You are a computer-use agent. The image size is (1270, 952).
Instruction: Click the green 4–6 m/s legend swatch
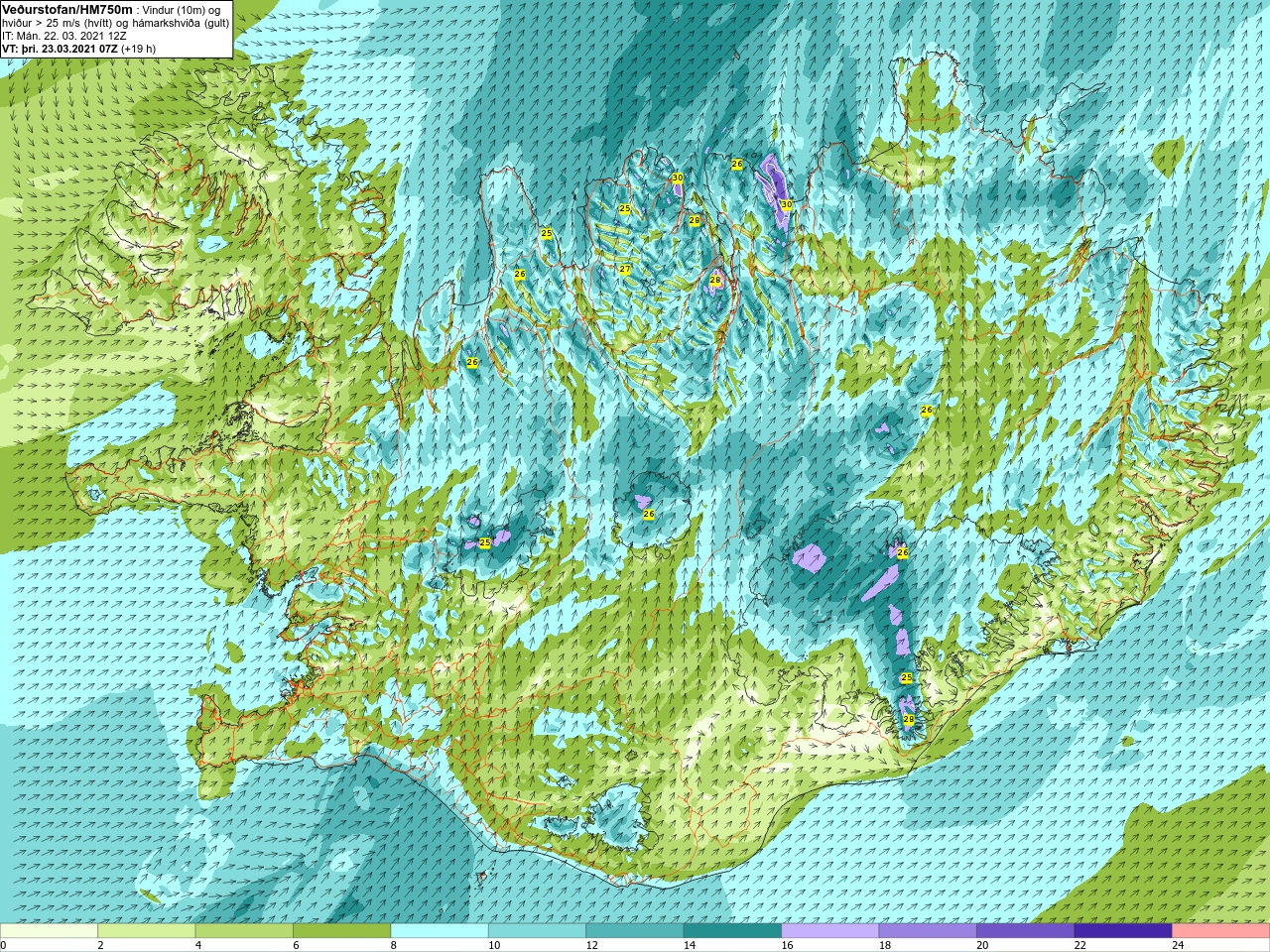[x=244, y=931]
